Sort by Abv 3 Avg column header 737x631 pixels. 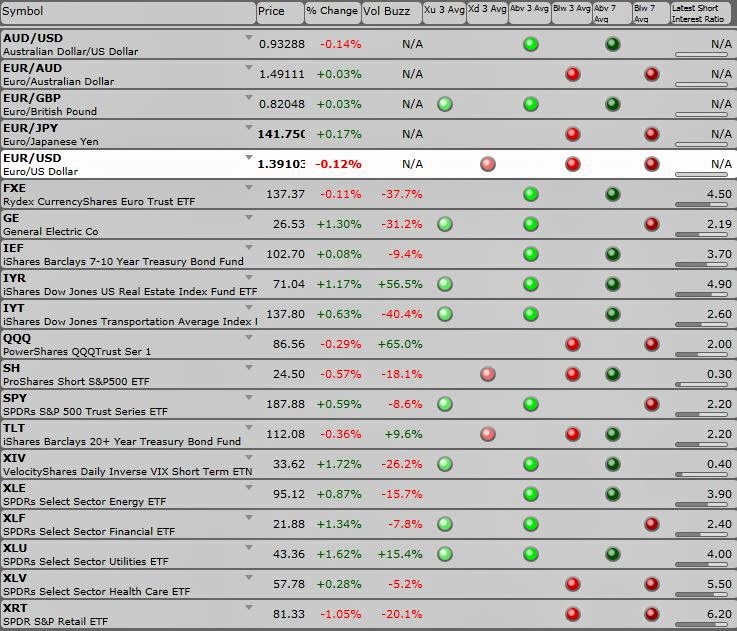coord(529,12)
